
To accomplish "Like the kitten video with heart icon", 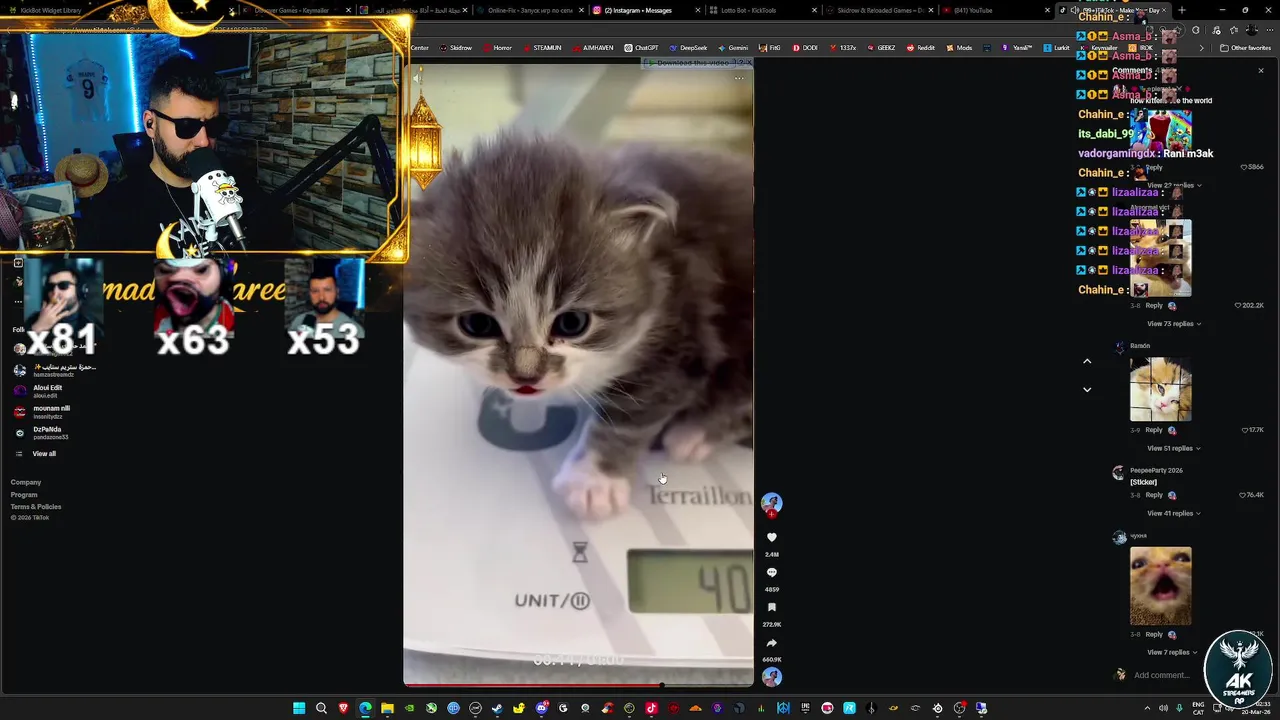I will click(x=771, y=538).
